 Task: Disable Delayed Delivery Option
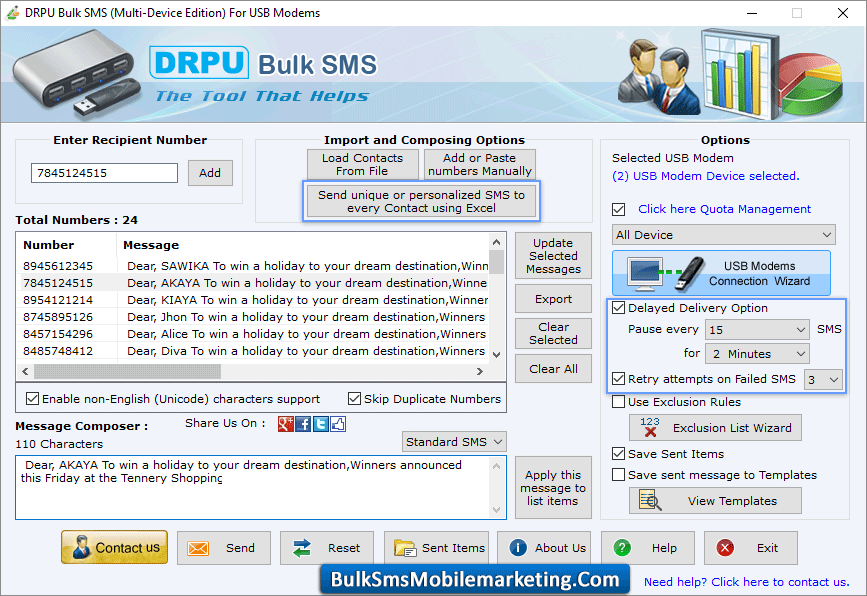click(619, 308)
